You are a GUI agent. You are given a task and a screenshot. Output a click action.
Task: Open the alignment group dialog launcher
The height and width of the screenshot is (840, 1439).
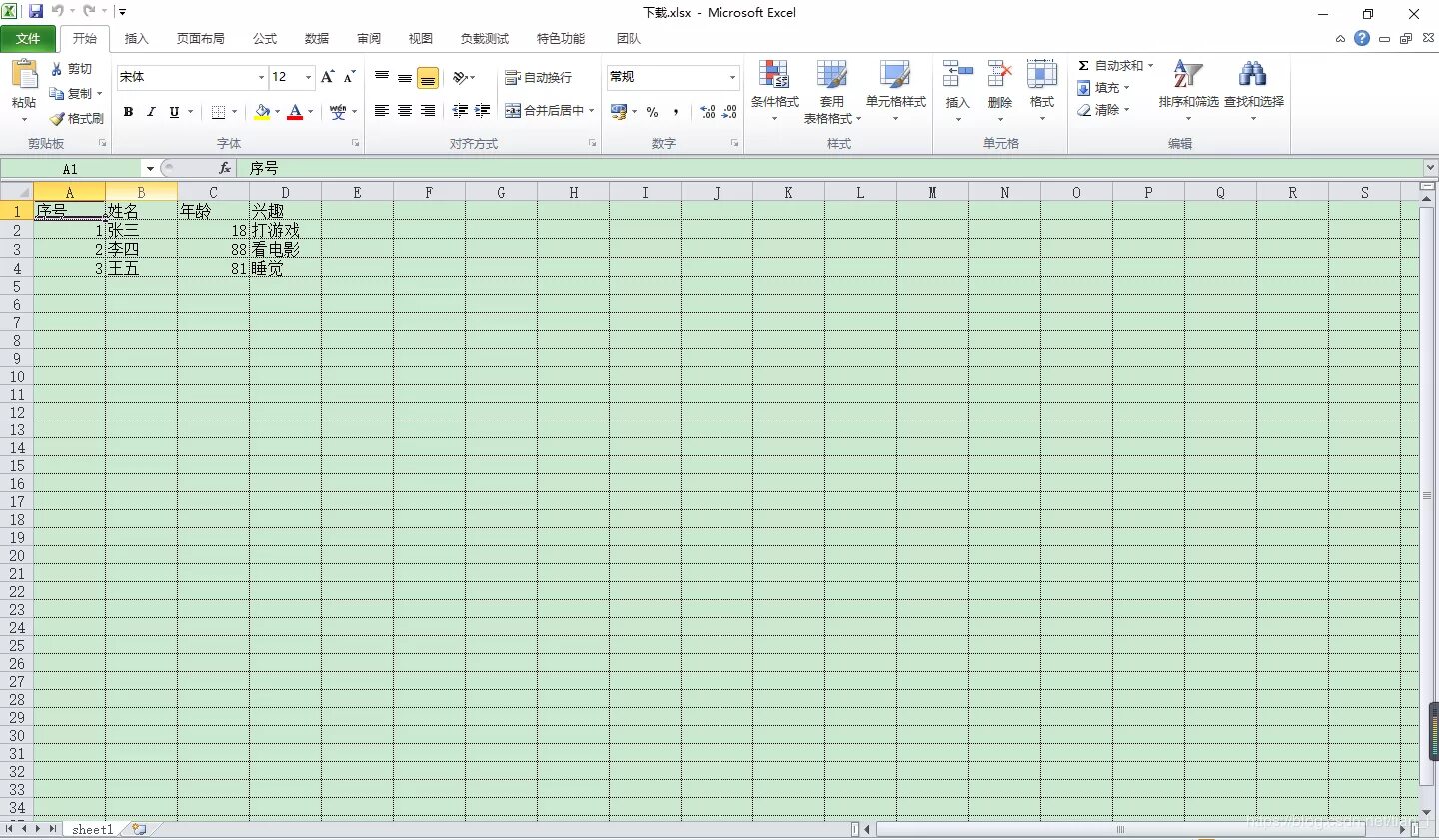pyautogui.click(x=593, y=144)
